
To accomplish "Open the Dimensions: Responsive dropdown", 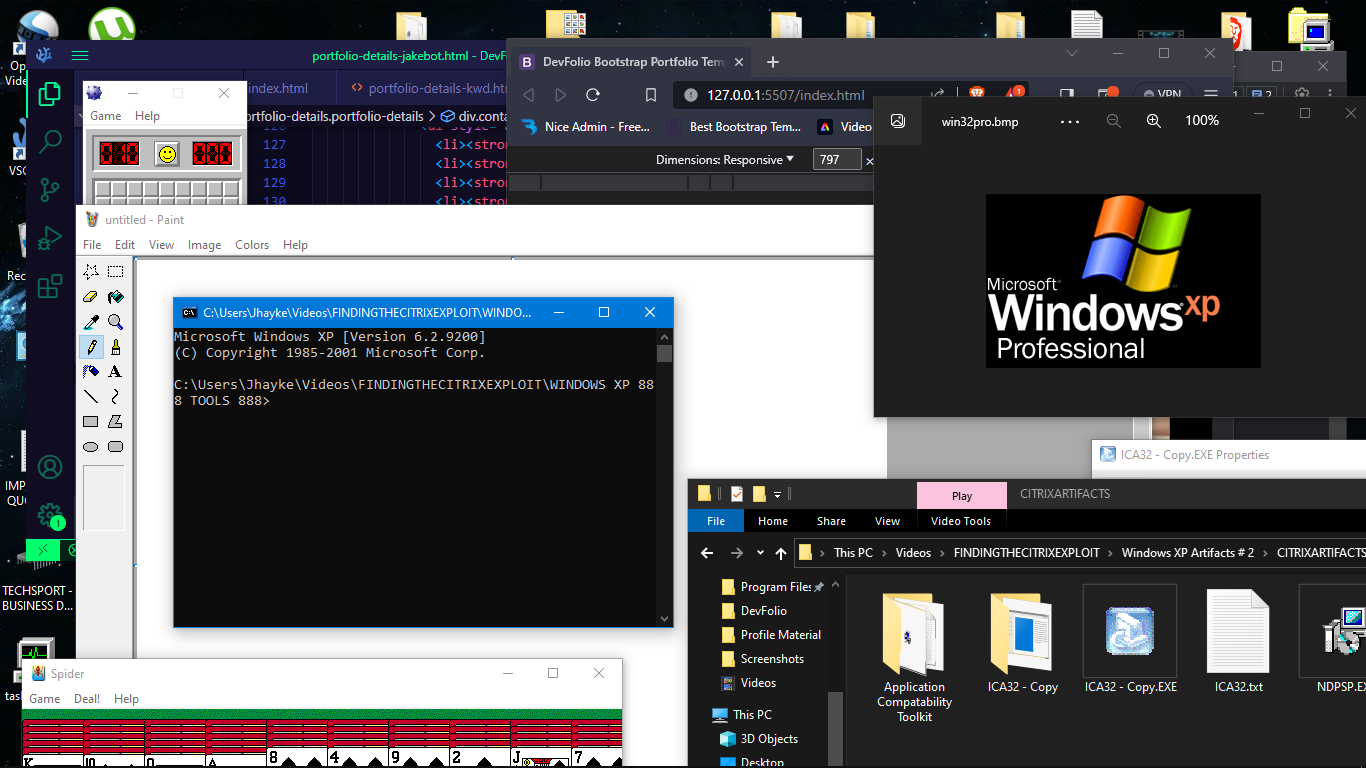I will 725,159.
